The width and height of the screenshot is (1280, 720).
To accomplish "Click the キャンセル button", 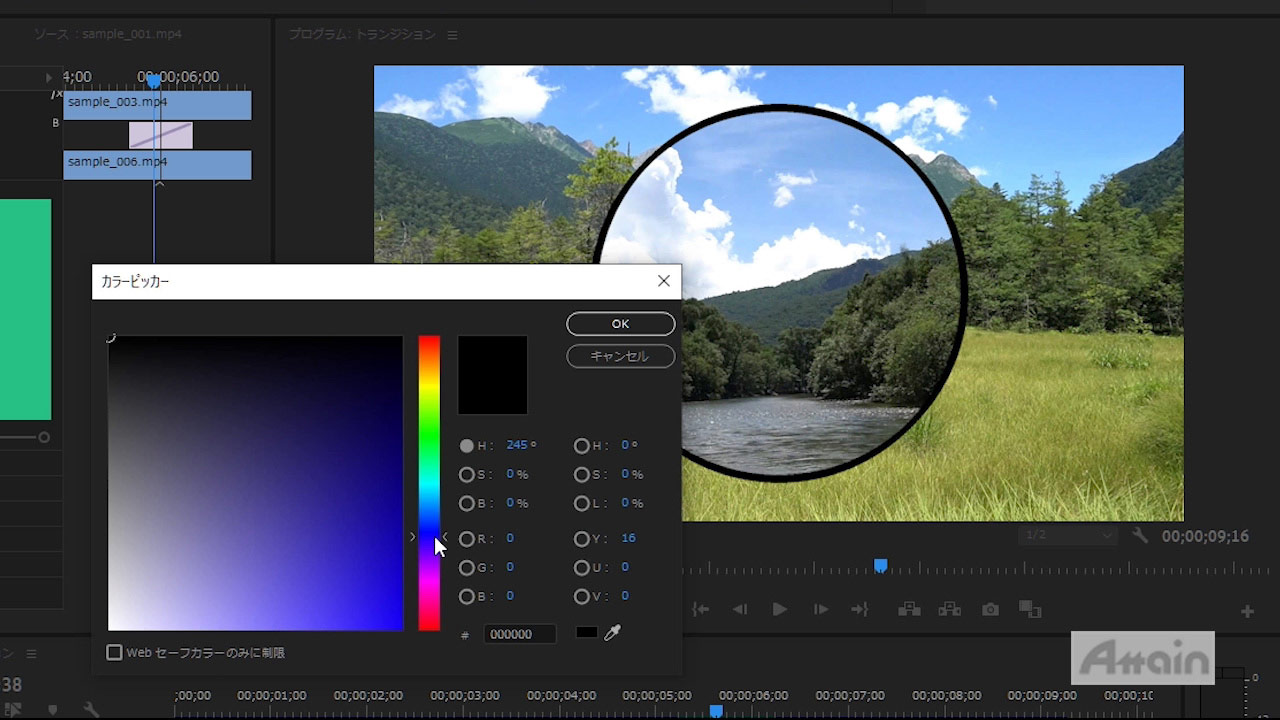I will click(x=620, y=356).
